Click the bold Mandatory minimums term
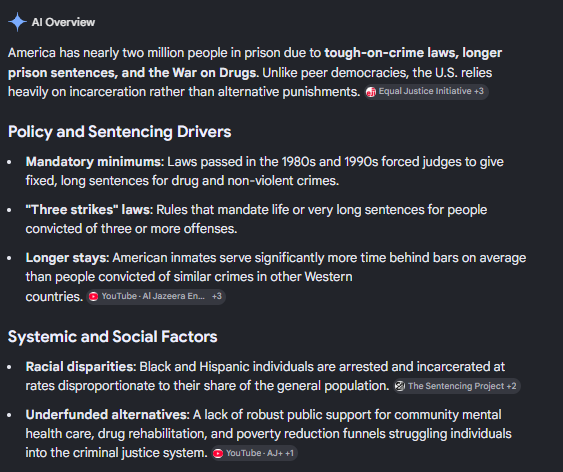The height and width of the screenshot is (472, 563). click(x=95, y=162)
